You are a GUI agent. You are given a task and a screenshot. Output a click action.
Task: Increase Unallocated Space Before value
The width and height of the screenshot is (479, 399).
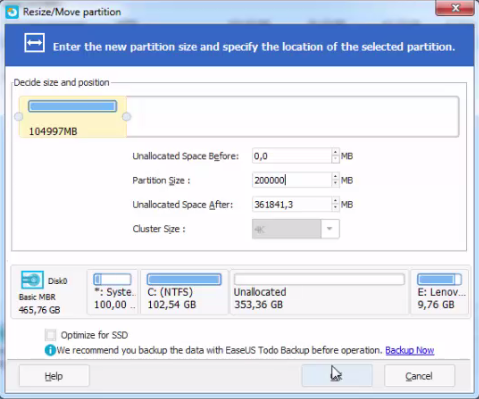tap(335, 152)
